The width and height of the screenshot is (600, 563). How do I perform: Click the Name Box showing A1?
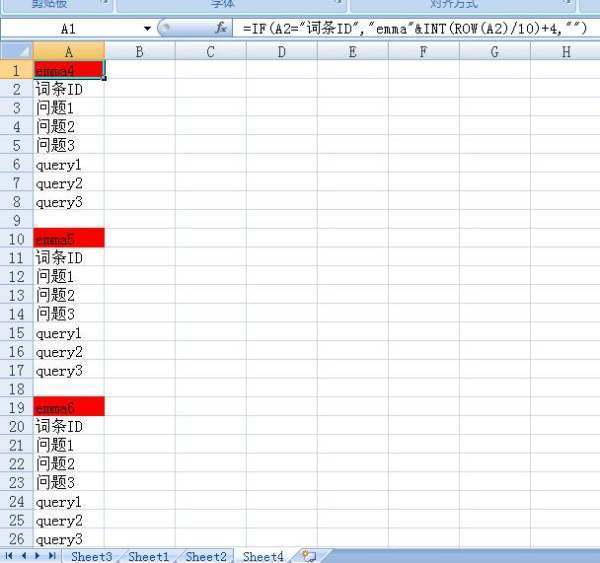68,29
